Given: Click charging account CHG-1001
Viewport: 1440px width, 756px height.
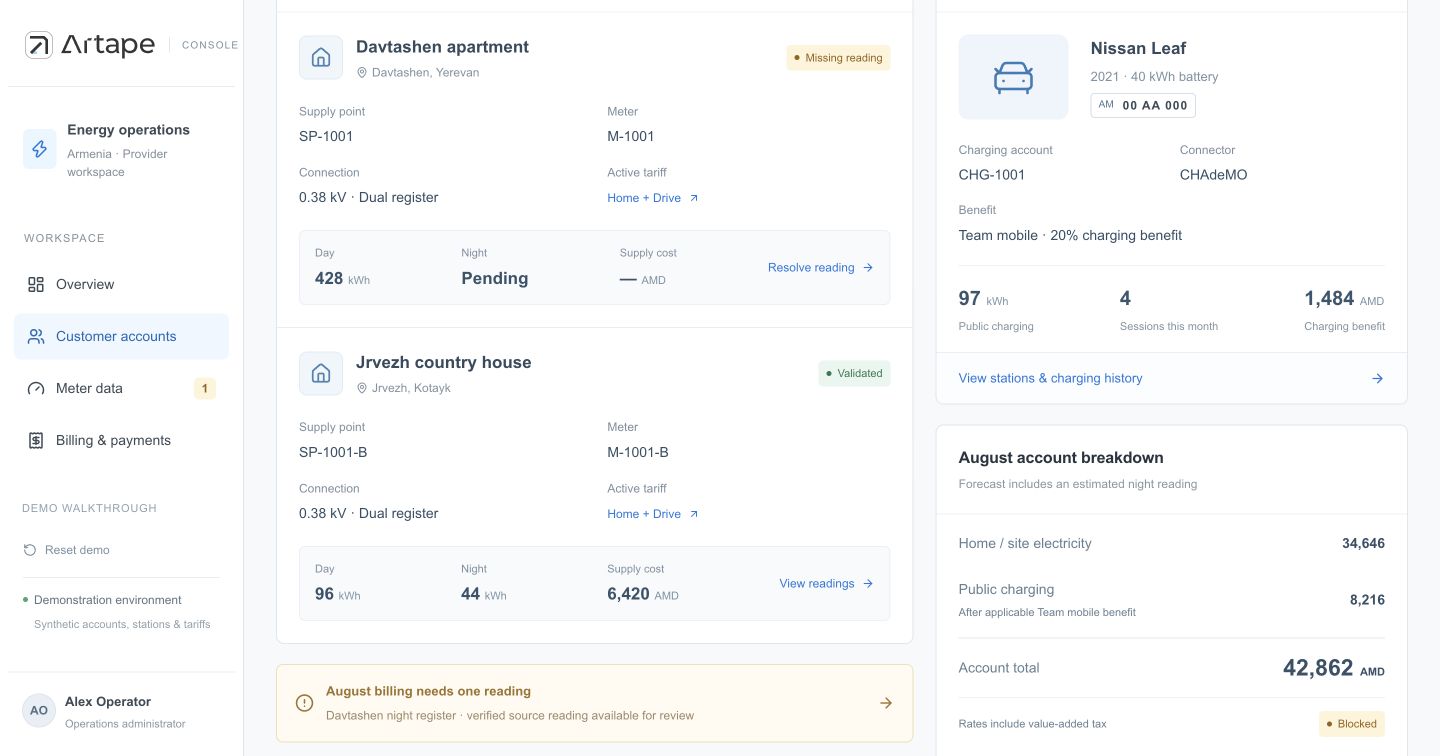Looking at the screenshot, I should (x=992, y=175).
